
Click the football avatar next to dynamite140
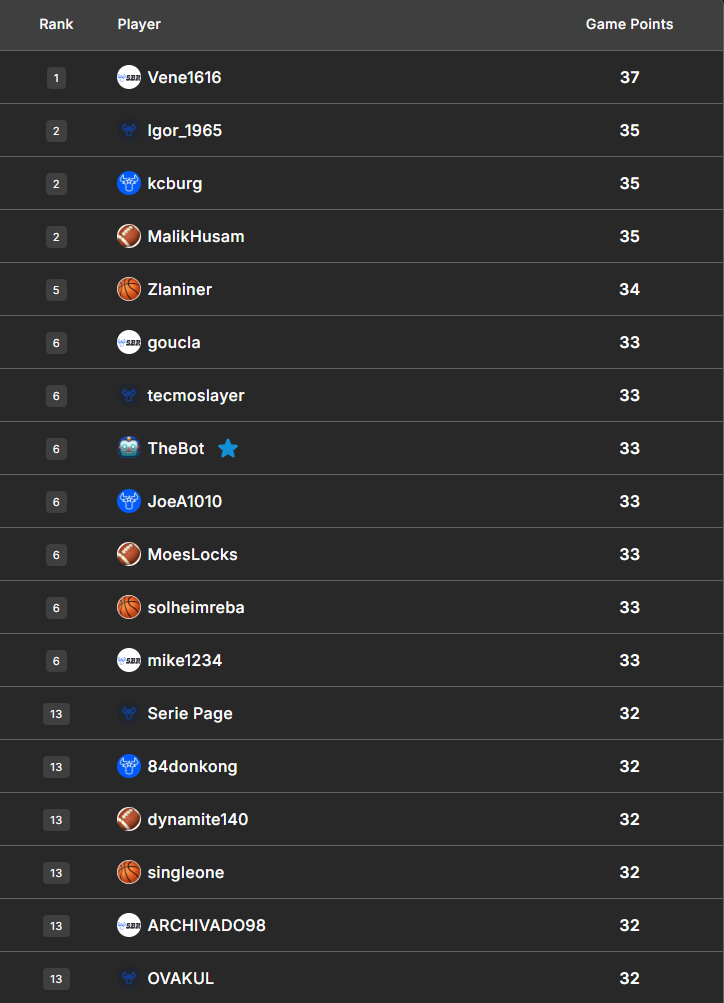129,819
